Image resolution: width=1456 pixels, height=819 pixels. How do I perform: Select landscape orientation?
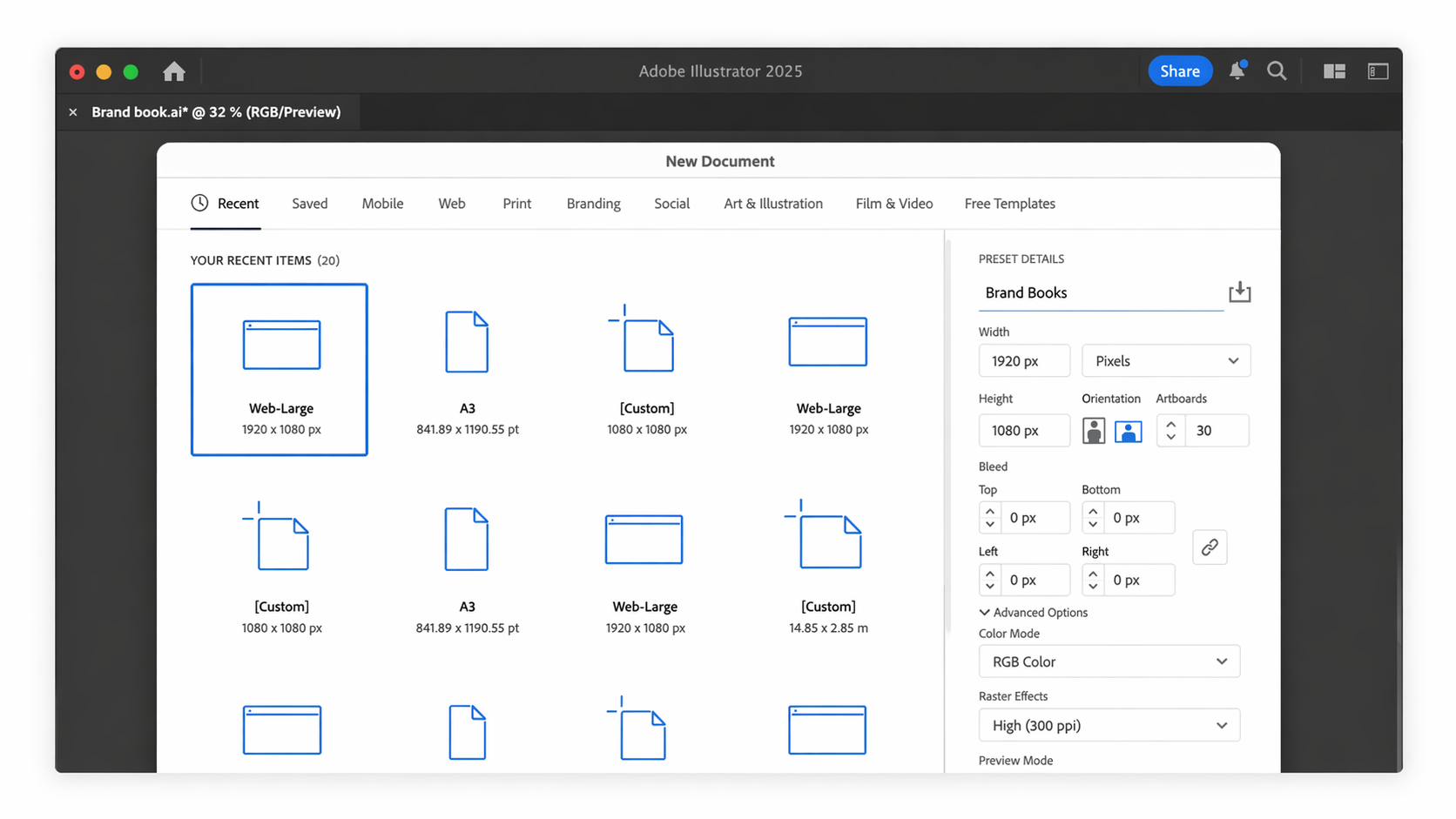point(1129,431)
